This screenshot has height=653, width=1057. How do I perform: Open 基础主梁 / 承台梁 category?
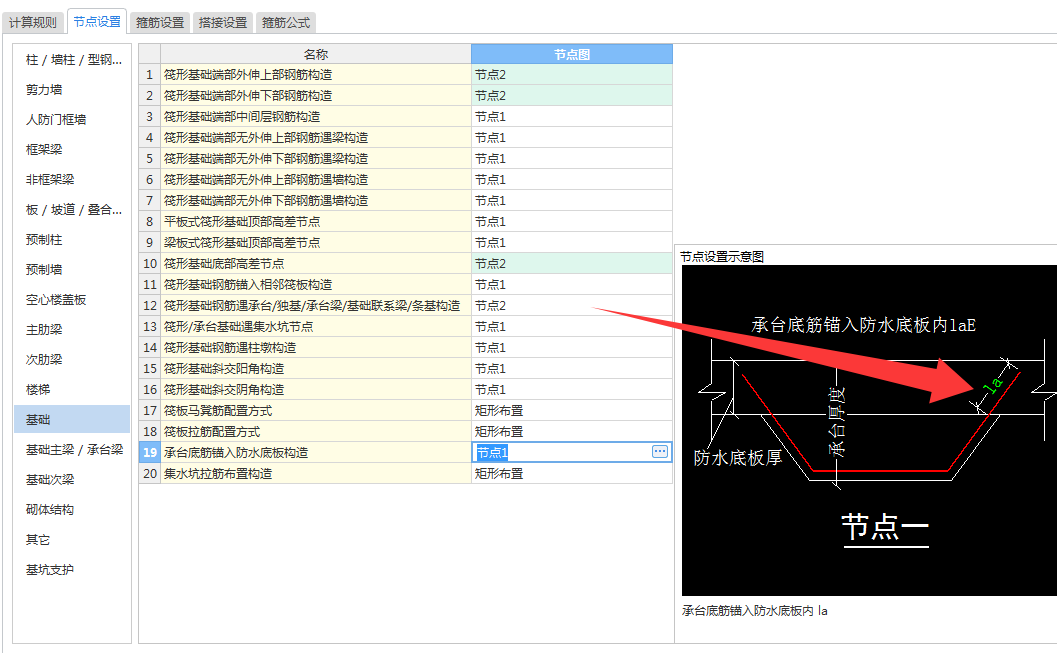point(73,449)
